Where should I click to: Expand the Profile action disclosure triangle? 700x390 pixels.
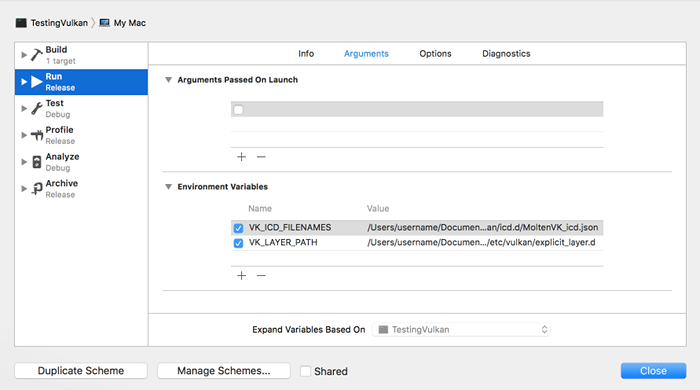point(24,135)
